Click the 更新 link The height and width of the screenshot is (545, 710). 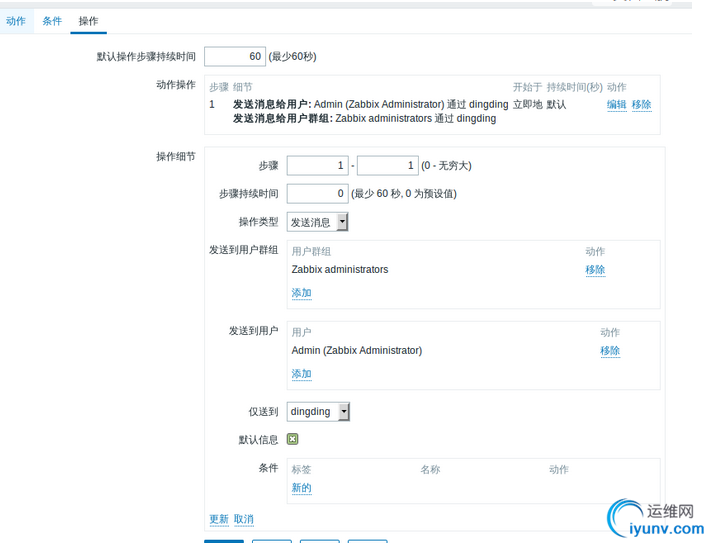[219, 519]
